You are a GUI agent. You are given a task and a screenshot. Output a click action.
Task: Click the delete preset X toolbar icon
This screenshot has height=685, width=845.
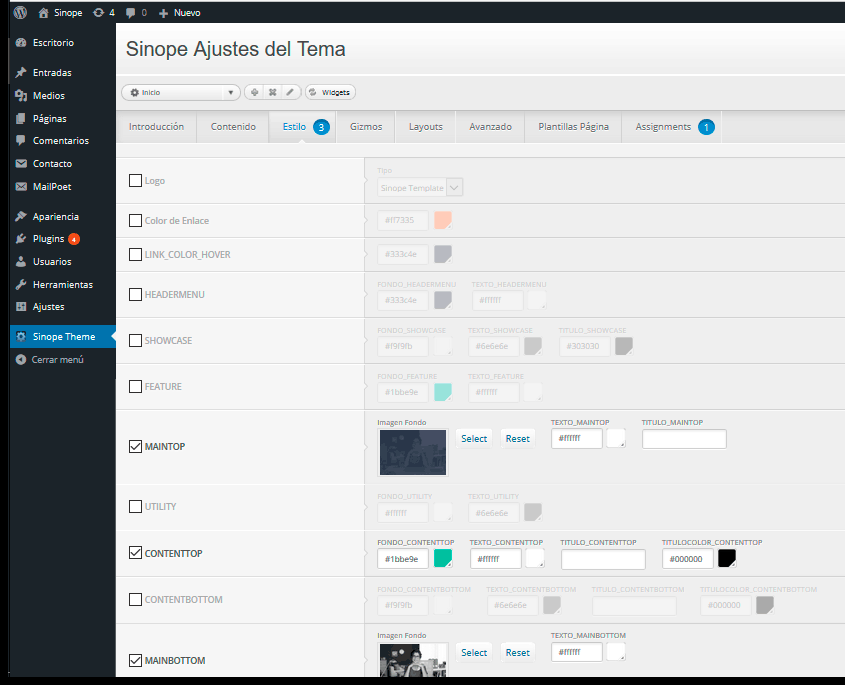(x=273, y=92)
